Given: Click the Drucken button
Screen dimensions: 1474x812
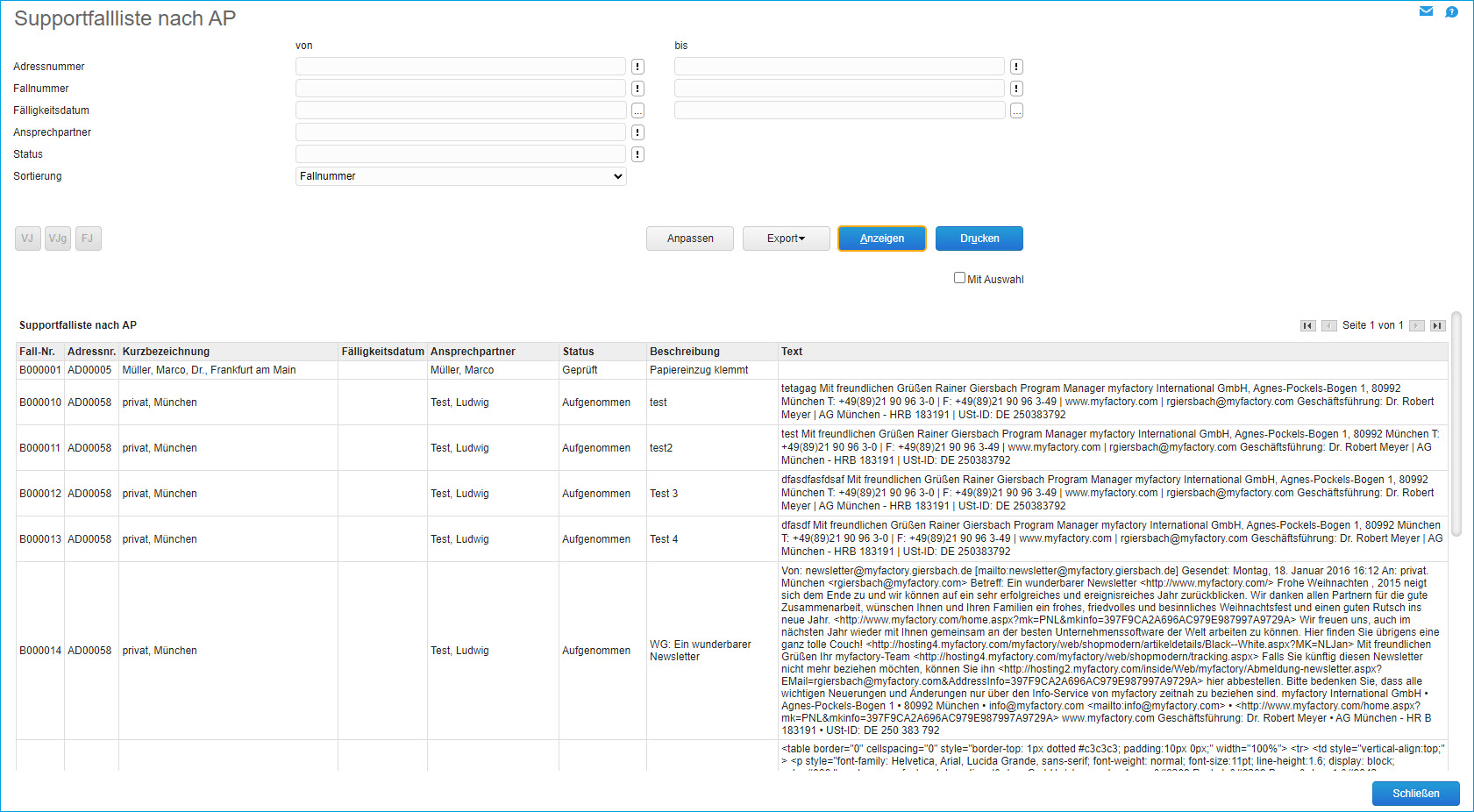Looking at the screenshot, I should [979, 239].
